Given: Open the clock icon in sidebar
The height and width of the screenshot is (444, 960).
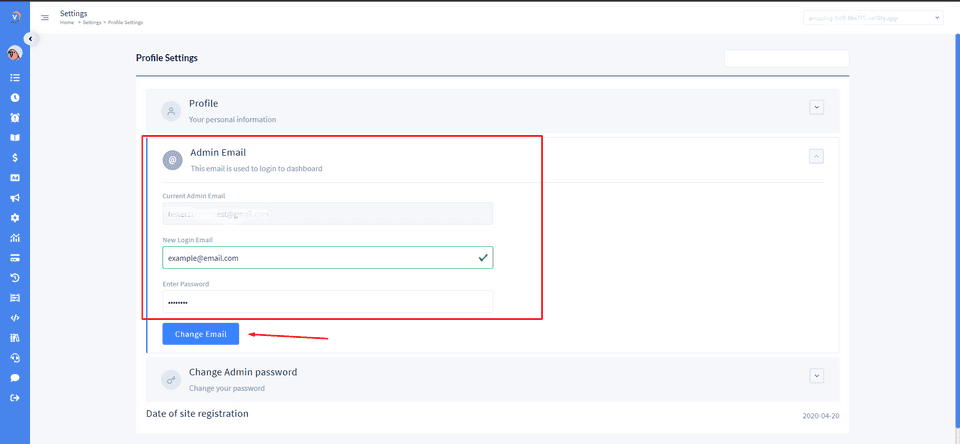Looking at the screenshot, I should (x=15, y=97).
